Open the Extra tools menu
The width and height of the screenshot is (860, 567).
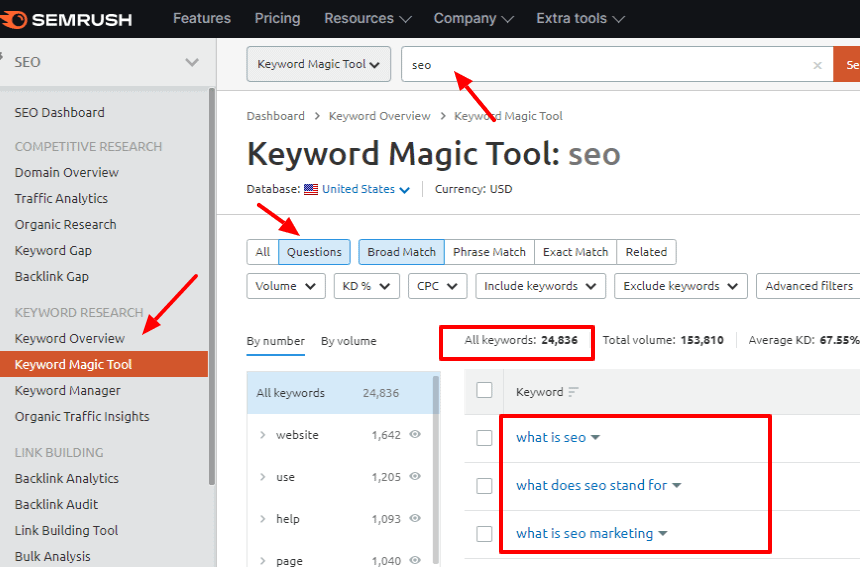coord(580,19)
